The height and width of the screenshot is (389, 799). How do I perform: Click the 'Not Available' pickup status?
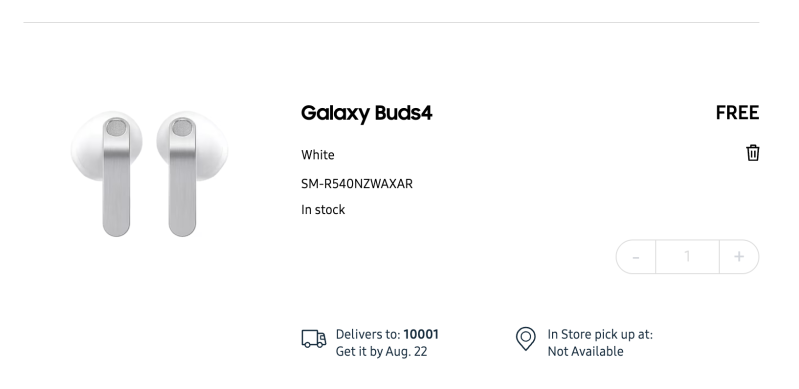585,352
